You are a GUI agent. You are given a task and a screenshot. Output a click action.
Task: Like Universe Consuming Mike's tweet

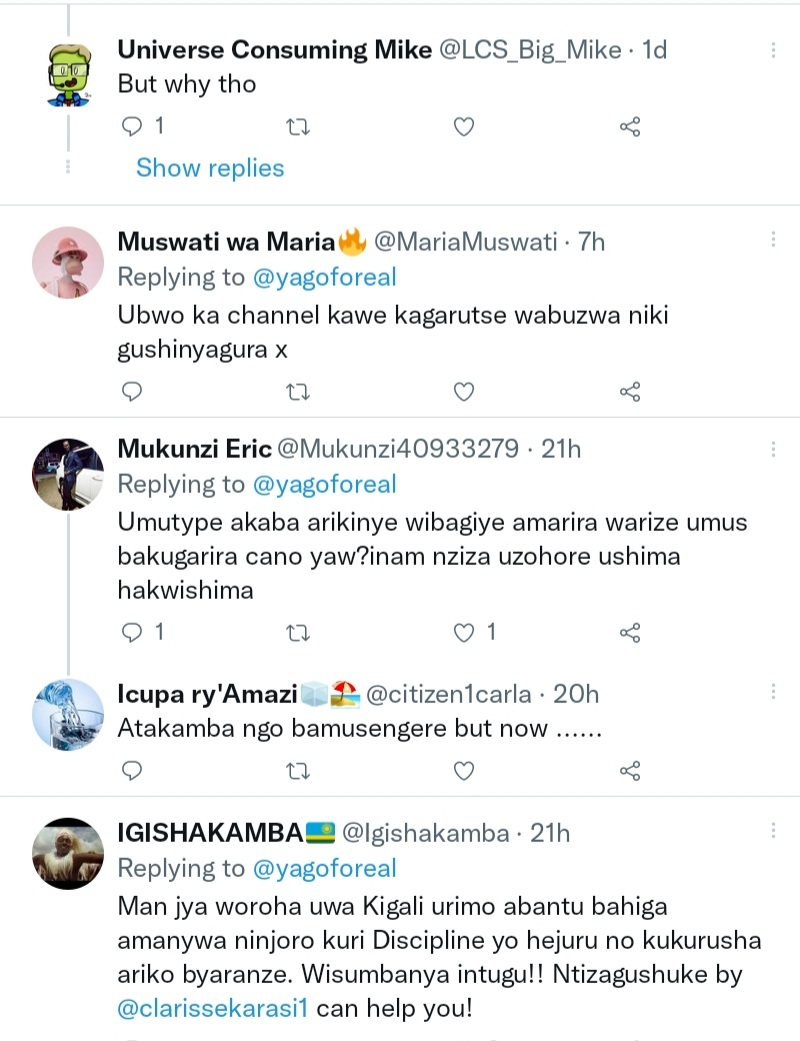(x=463, y=127)
